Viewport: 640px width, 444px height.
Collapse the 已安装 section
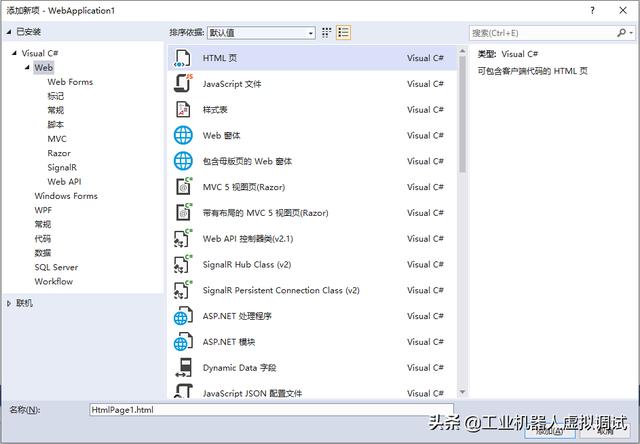point(9,32)
